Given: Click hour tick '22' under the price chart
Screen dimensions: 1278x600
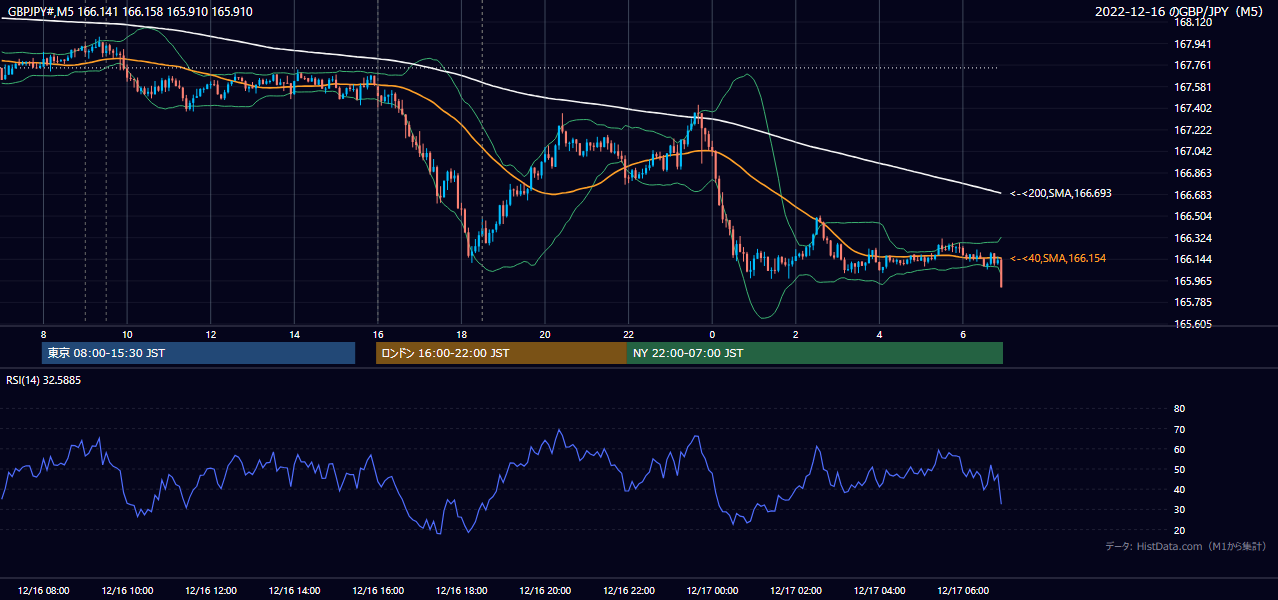Looking at the screenshot, I should [x=629, y=334].
